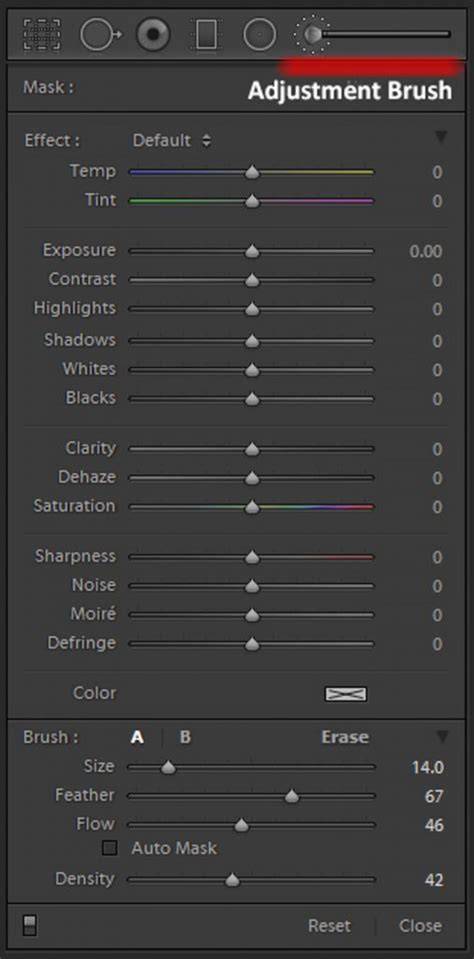Open the Effect Default preset dropdown
Screen dimensions: 474x959
[x=172, y=140]
